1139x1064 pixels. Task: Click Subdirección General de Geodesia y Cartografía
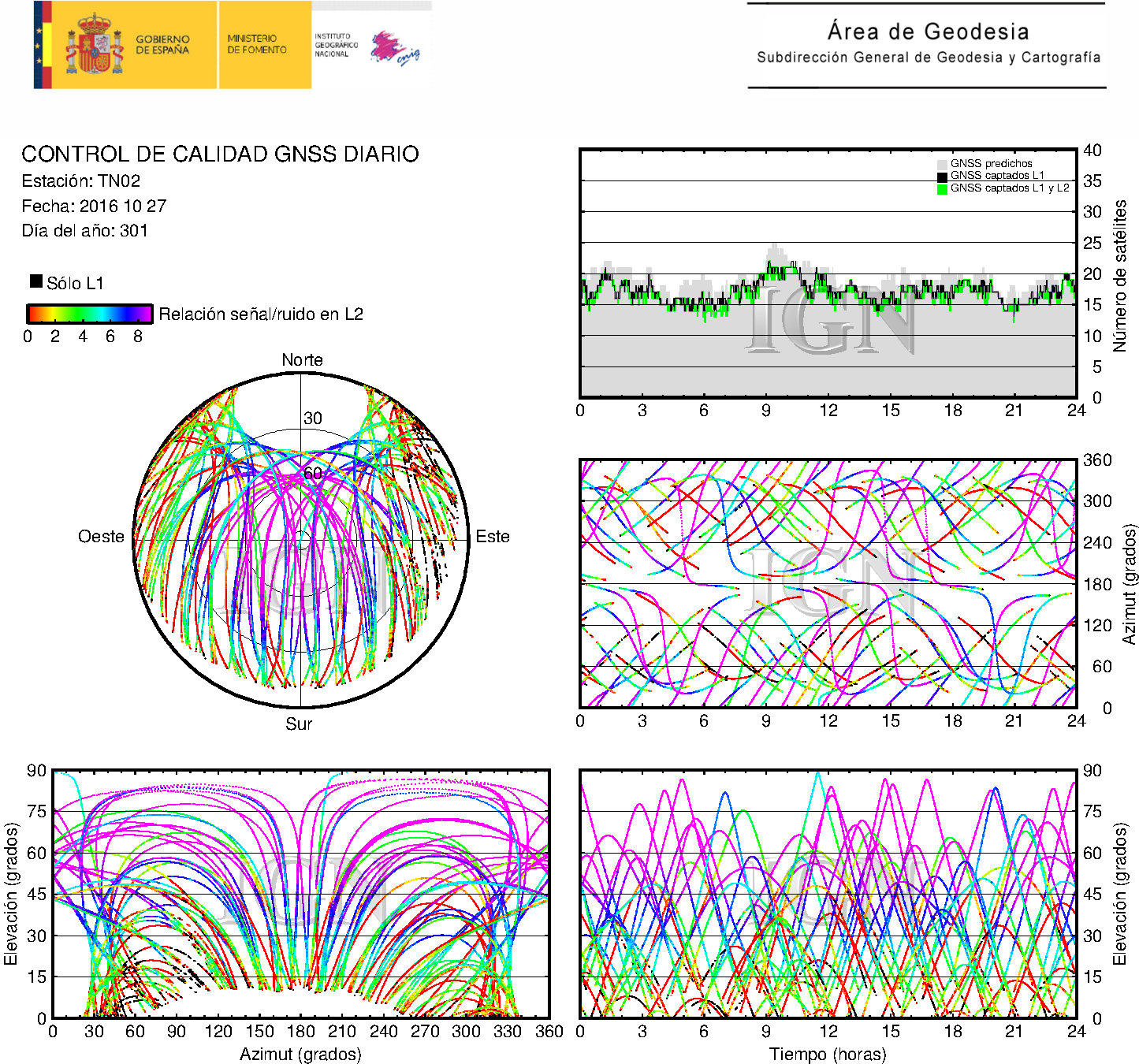929,58
